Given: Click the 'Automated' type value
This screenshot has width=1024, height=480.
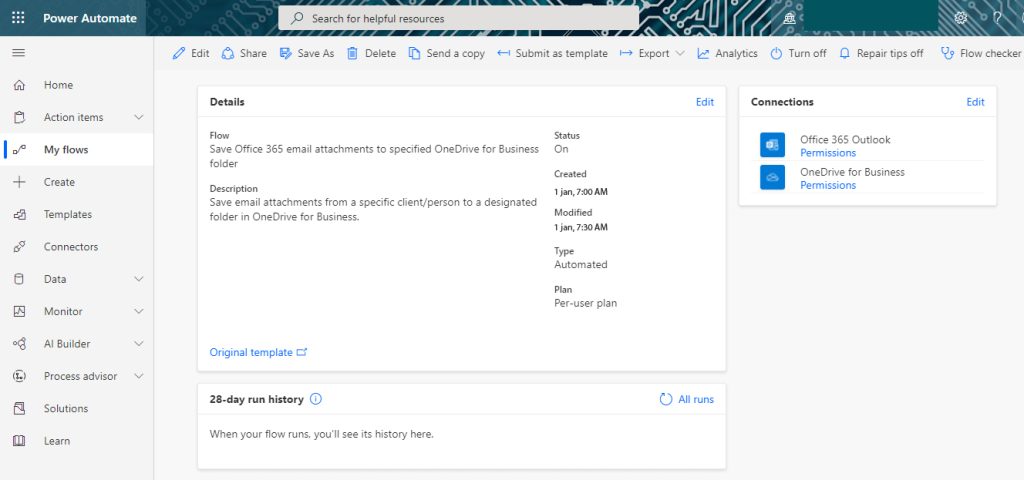Looking at the screenshot, I should pos(581,264).
